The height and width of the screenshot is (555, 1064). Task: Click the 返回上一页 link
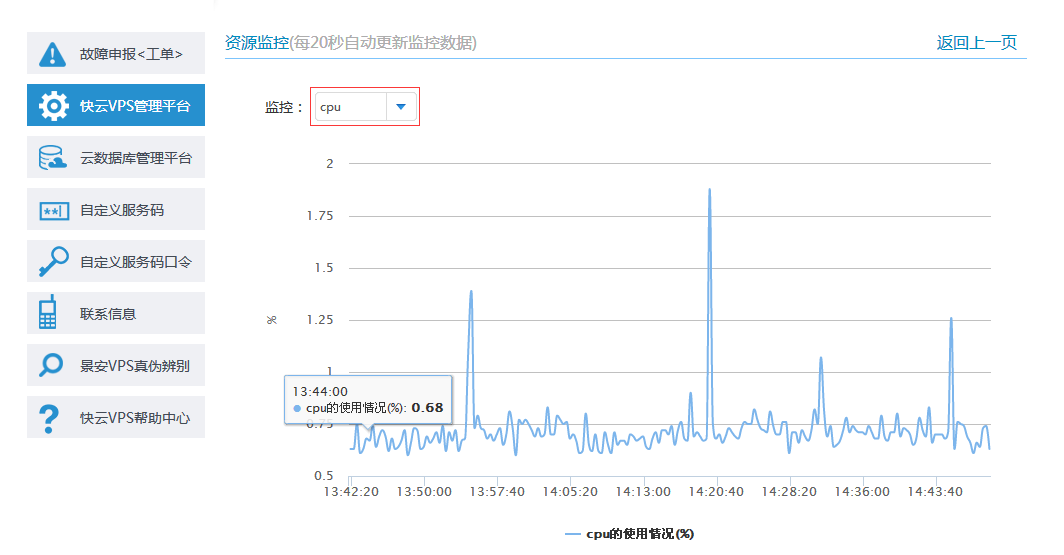click(976, 43)
